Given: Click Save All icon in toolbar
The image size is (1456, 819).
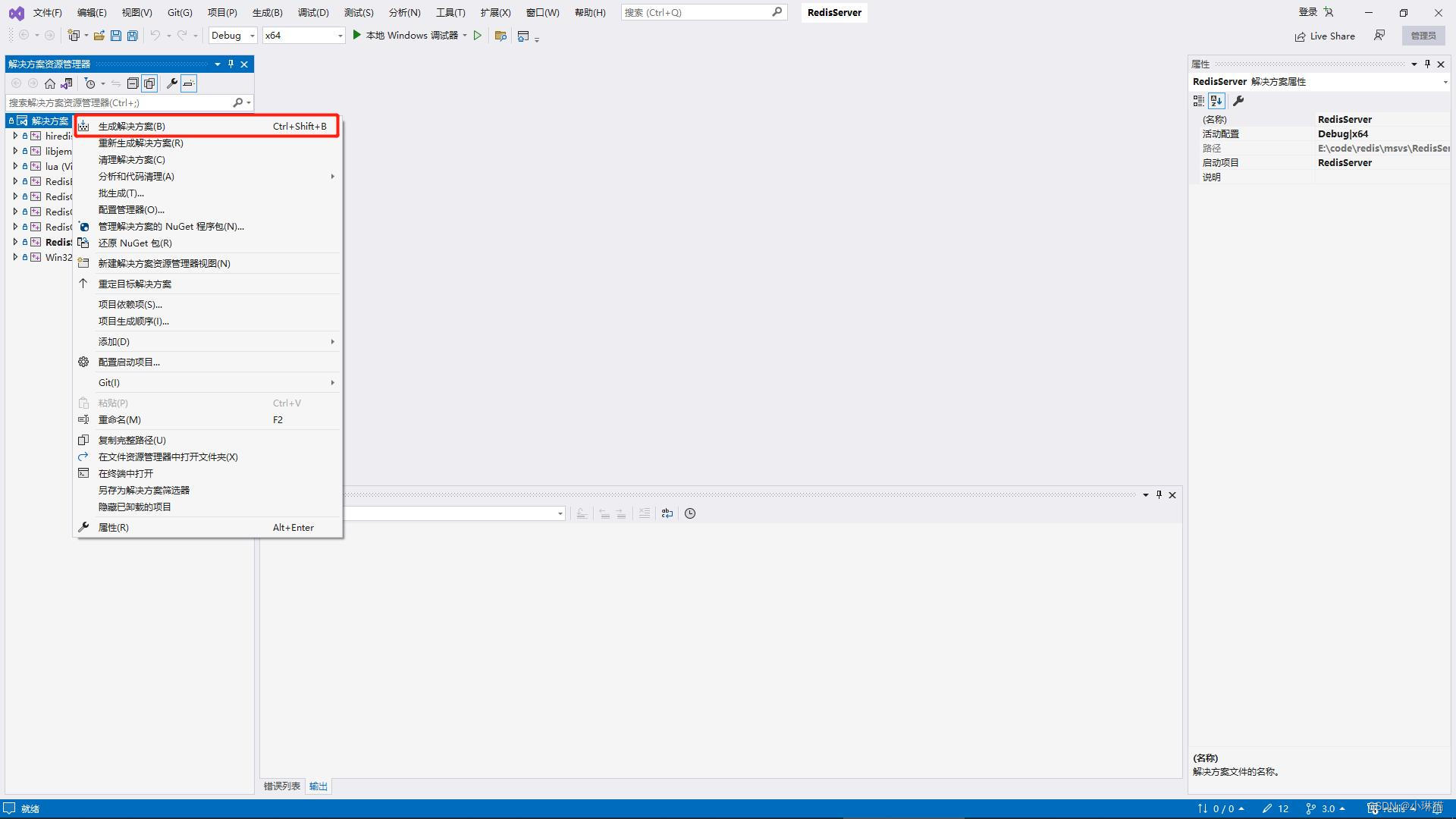Looking at the screenshot, I should 133,36.
